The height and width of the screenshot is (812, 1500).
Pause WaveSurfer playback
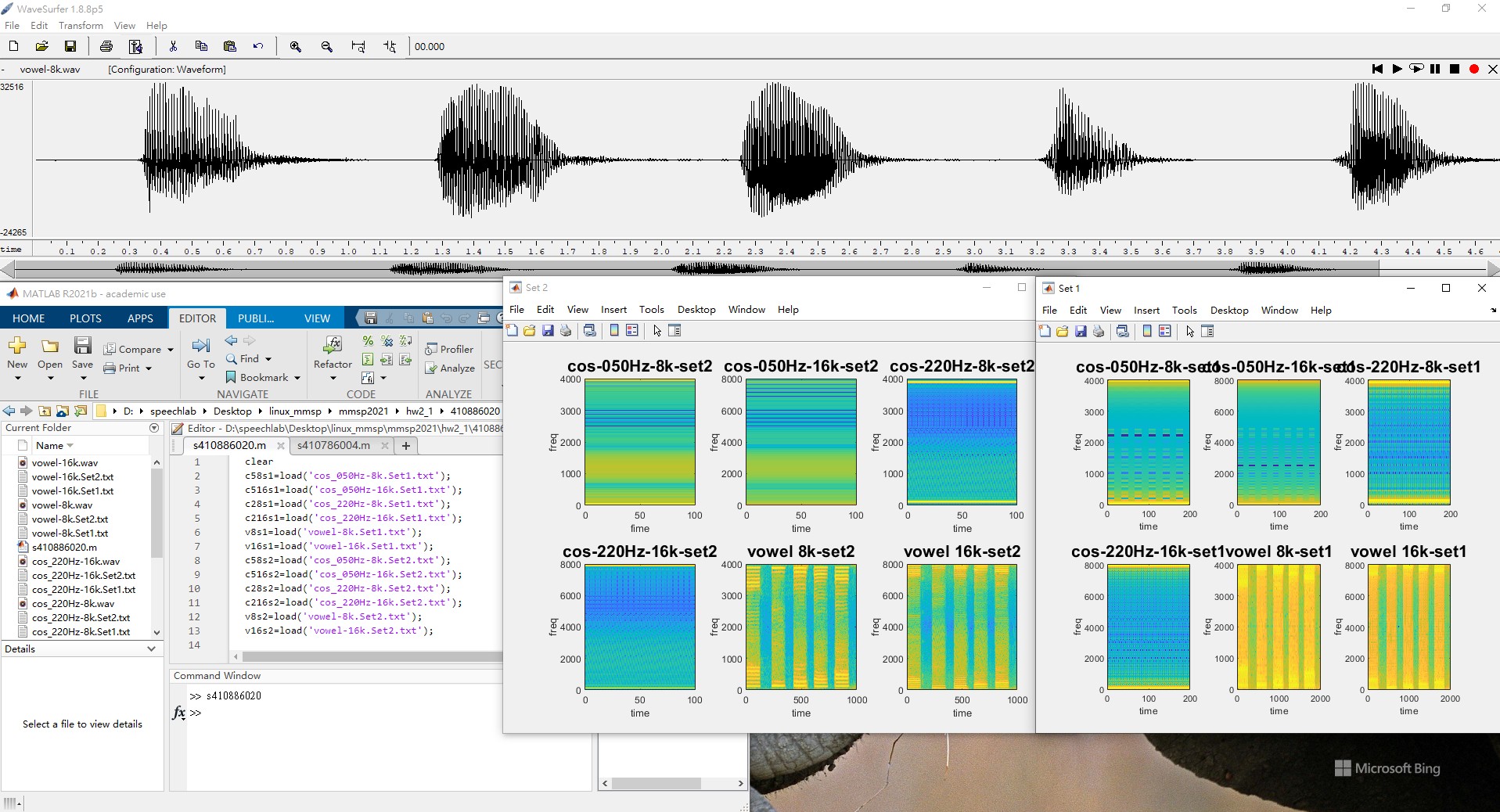click(x=1435, y=69)
